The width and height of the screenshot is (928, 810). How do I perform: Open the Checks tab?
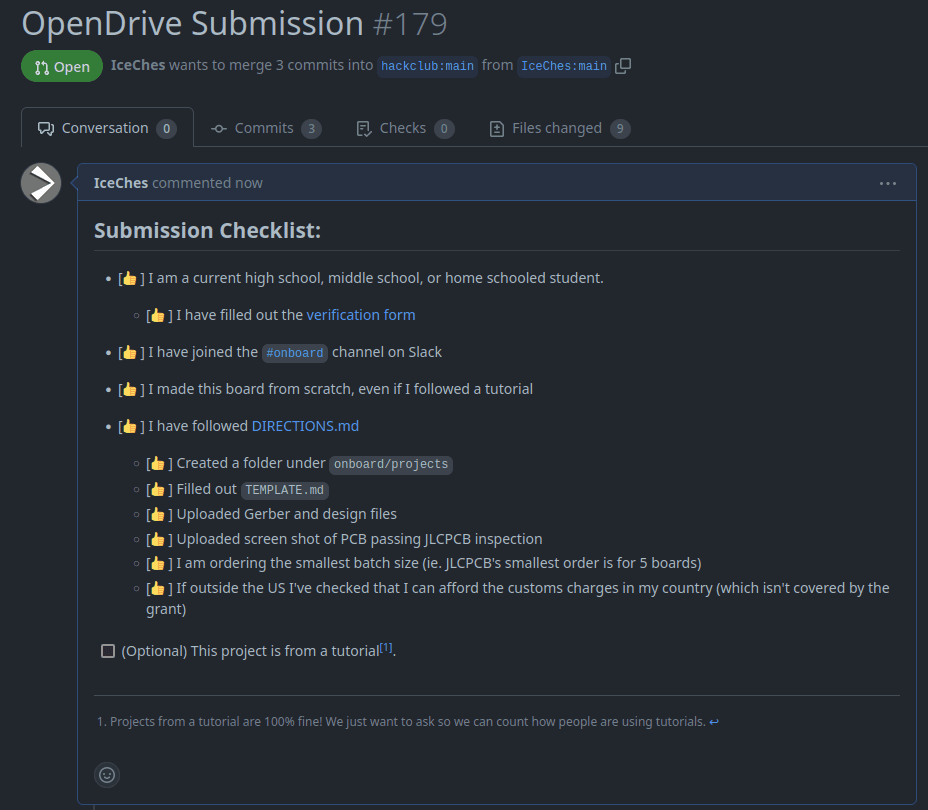404,128
